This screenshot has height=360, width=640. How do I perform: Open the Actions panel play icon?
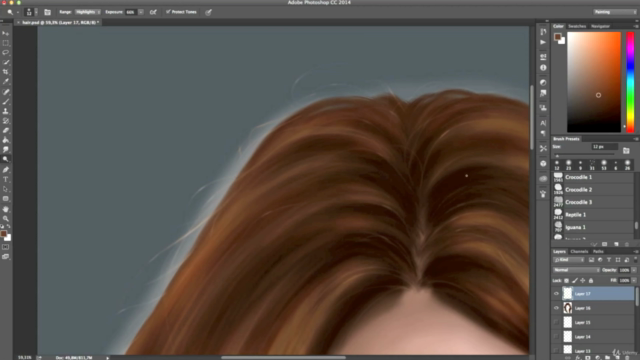click(543, 42)
